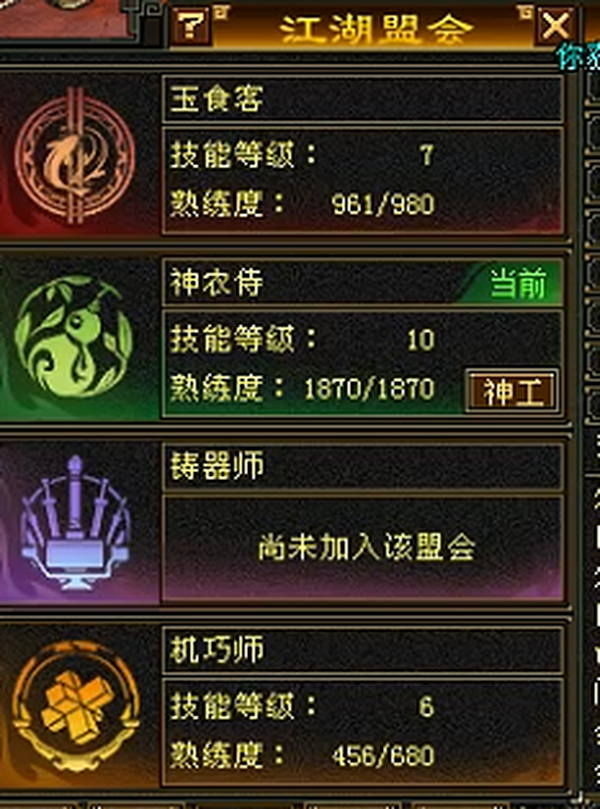Open help via the question mark icon
This screenshot has height=809, width=600.
[192, 26]
